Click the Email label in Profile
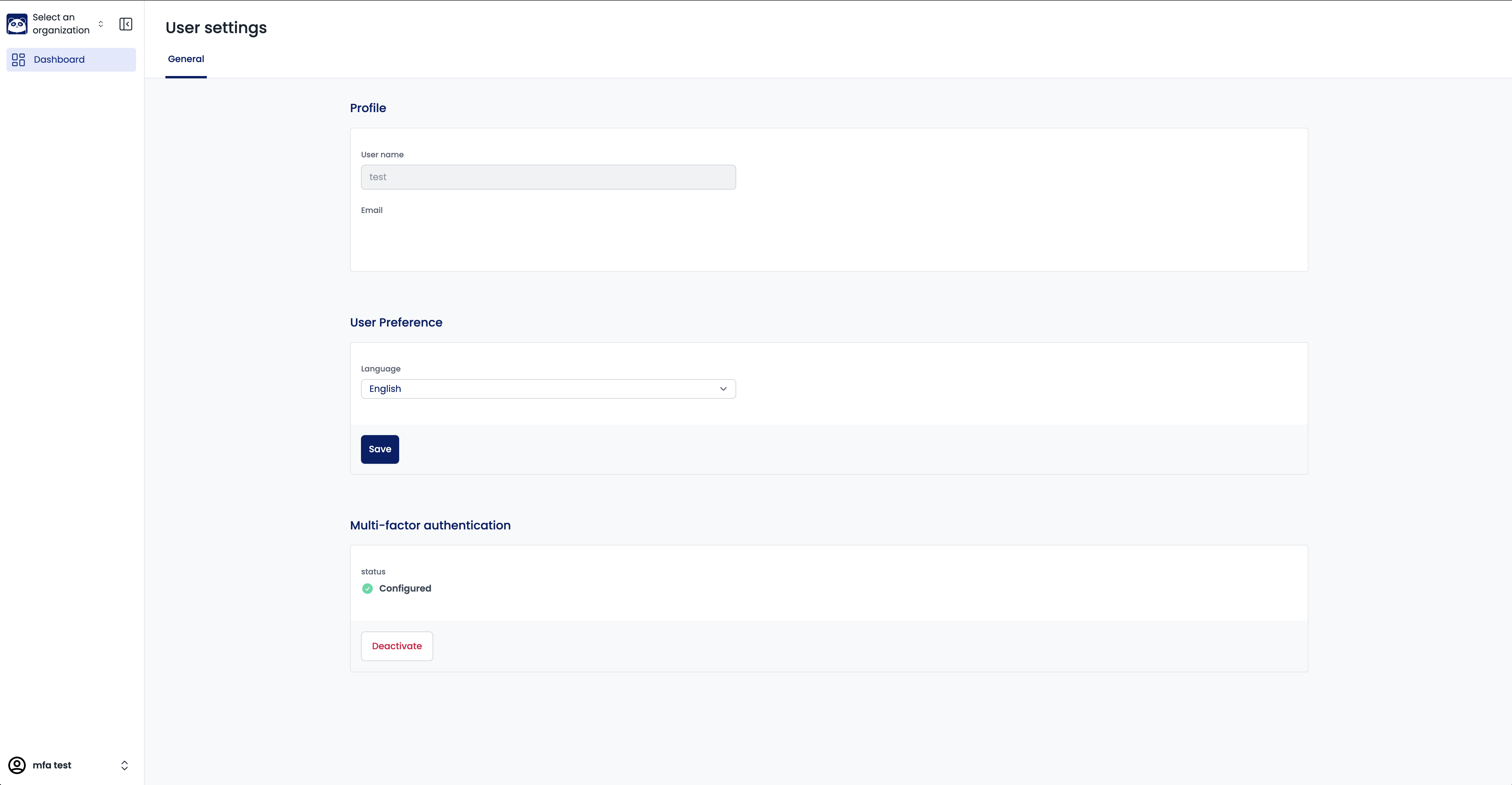Screen dimensions: 1512x785 pyautogui.click(x=372, y=210)
